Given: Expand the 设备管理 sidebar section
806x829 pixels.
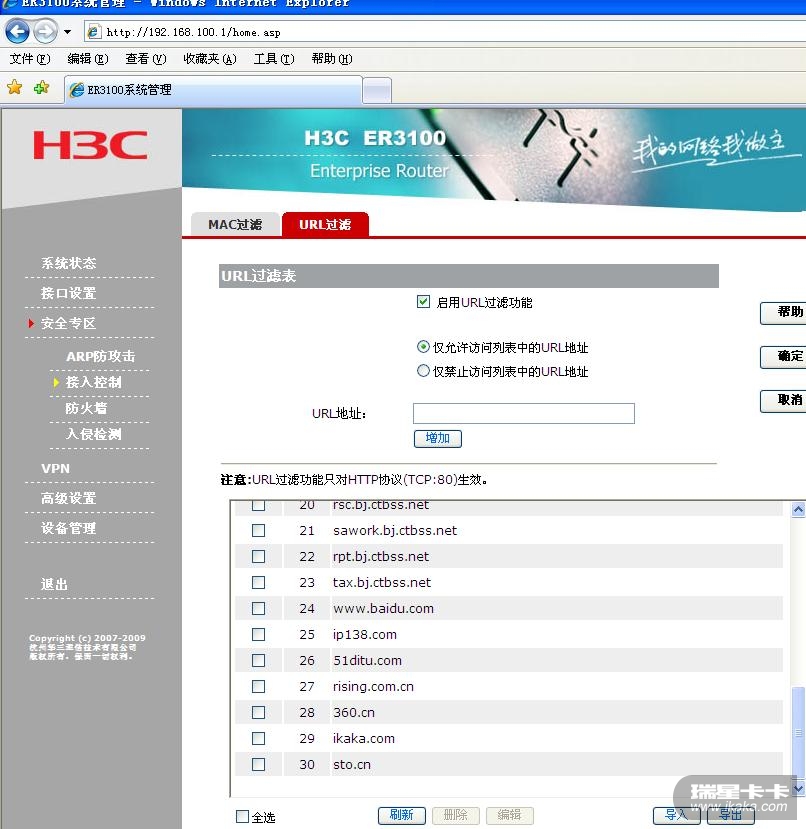Looking at the screenshot, I should pos(69,528).
